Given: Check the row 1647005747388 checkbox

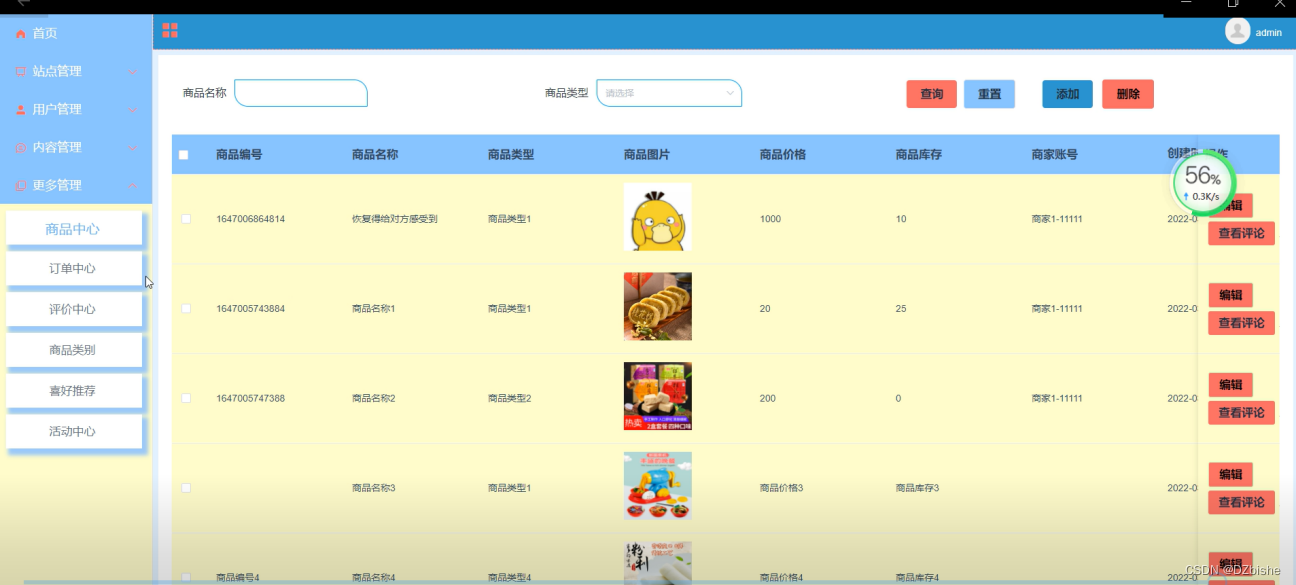Looking at the screenshot, I should coord(186,398).
